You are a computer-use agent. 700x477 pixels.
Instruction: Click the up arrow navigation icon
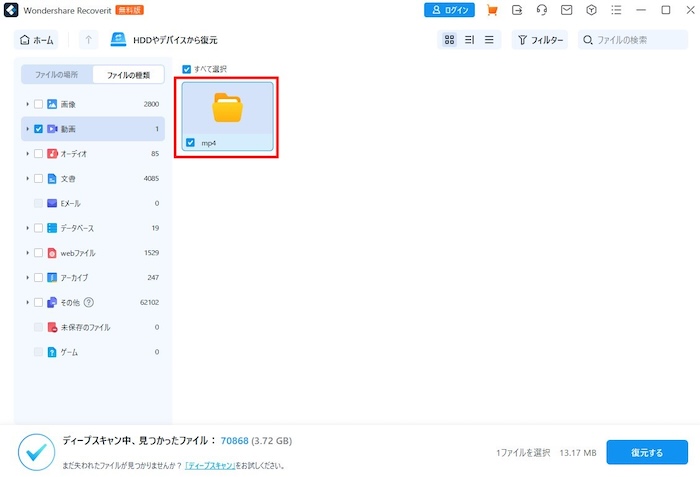click(x=88, y=40)
